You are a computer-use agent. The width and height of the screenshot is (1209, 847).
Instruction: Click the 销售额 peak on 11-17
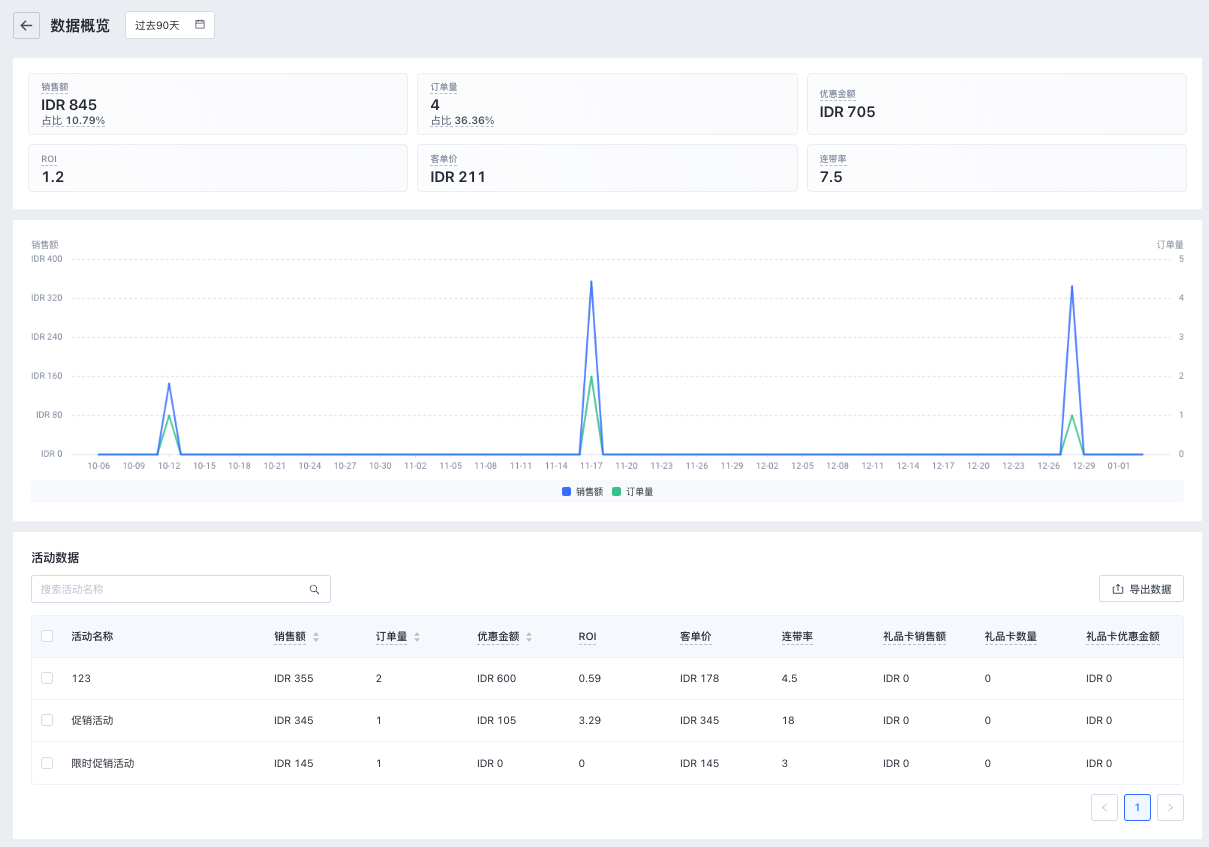(x=591, y=282)
